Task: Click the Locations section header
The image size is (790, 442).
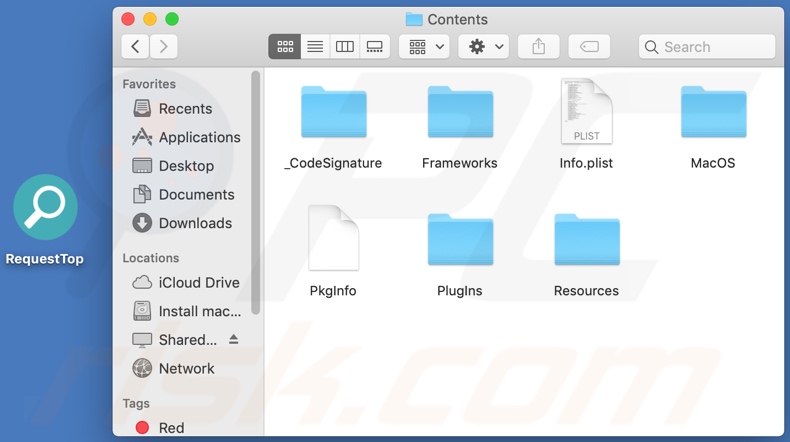Action: pyautogui.click(x=151, y=258)
